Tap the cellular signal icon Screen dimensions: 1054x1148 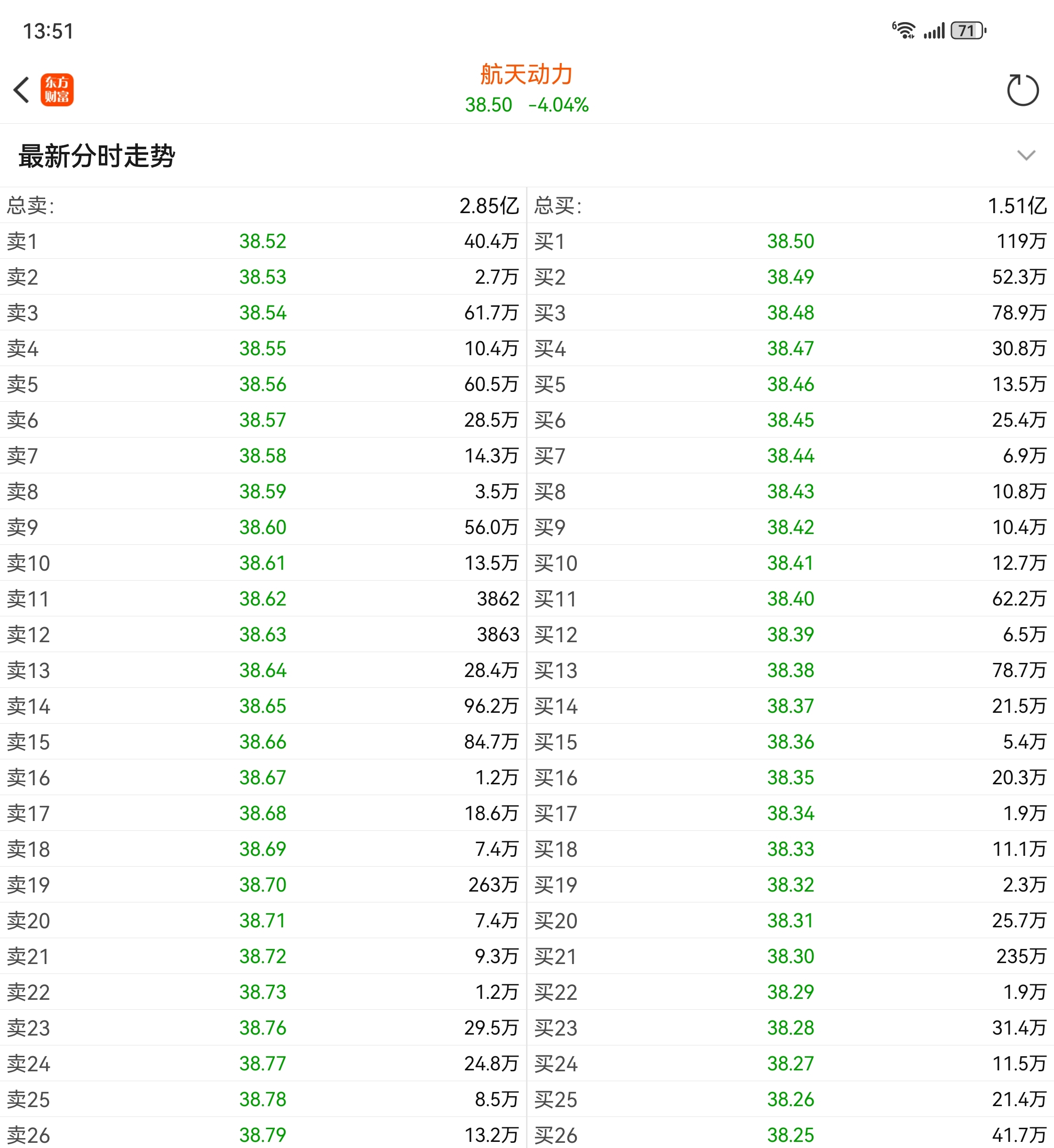[x=934, y=30]
